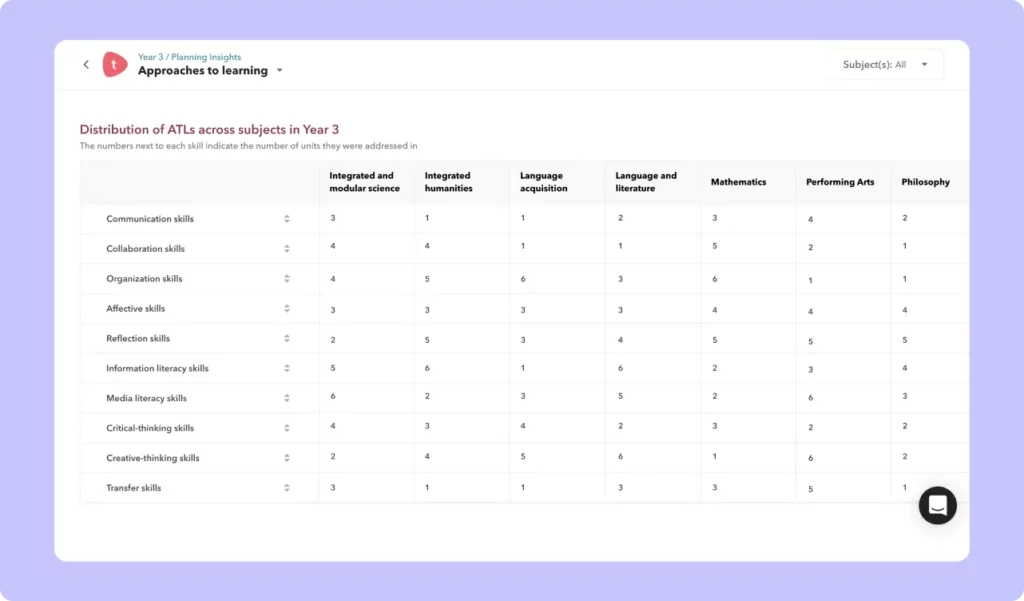Image resolution: width=1024 pixels, height=601 pixels.
Task: Expand sort options for Creative-thinking skills
Action: (x=287, y=458)
